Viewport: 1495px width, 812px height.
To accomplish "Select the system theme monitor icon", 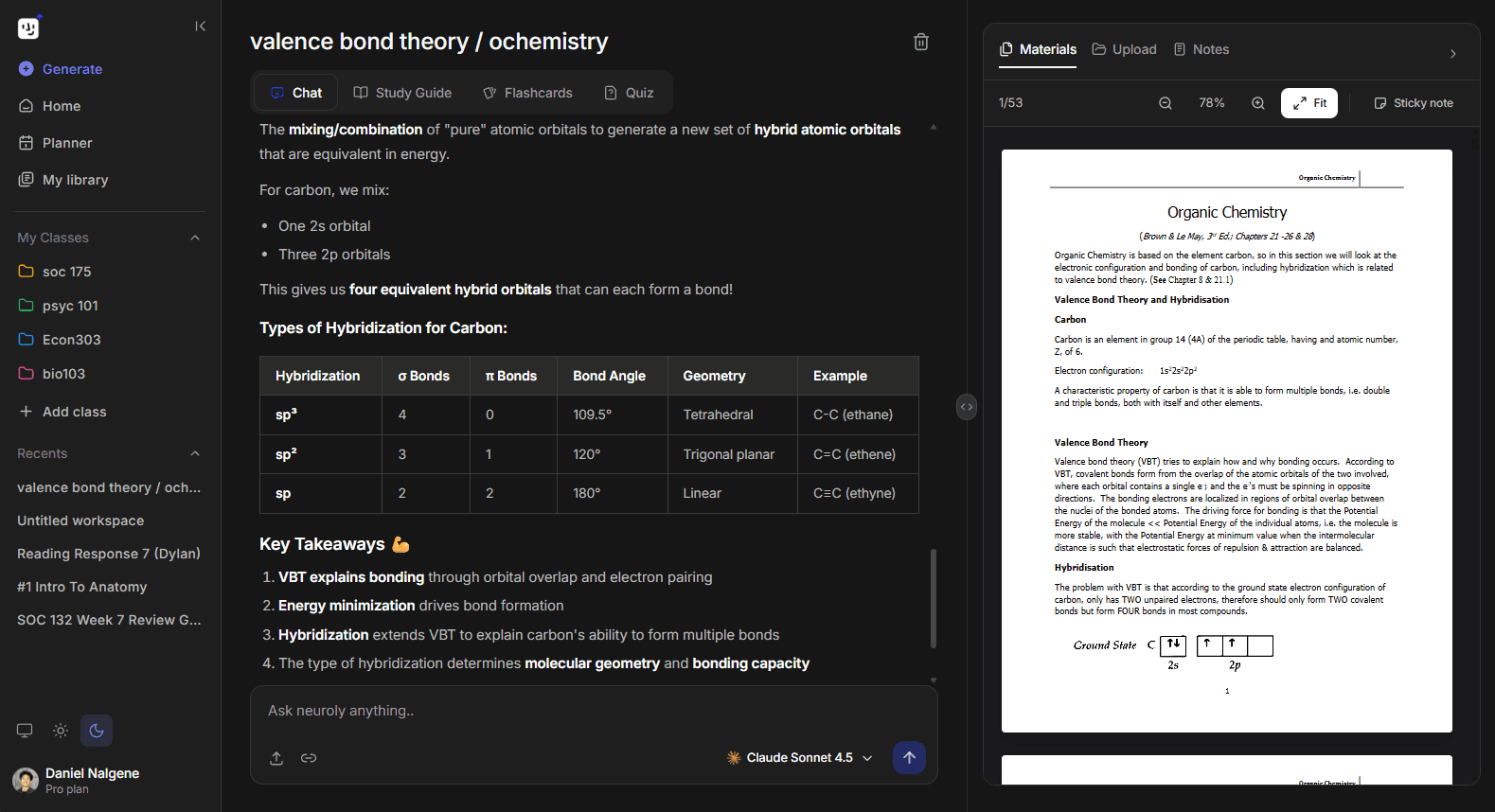I will point(25,731).
